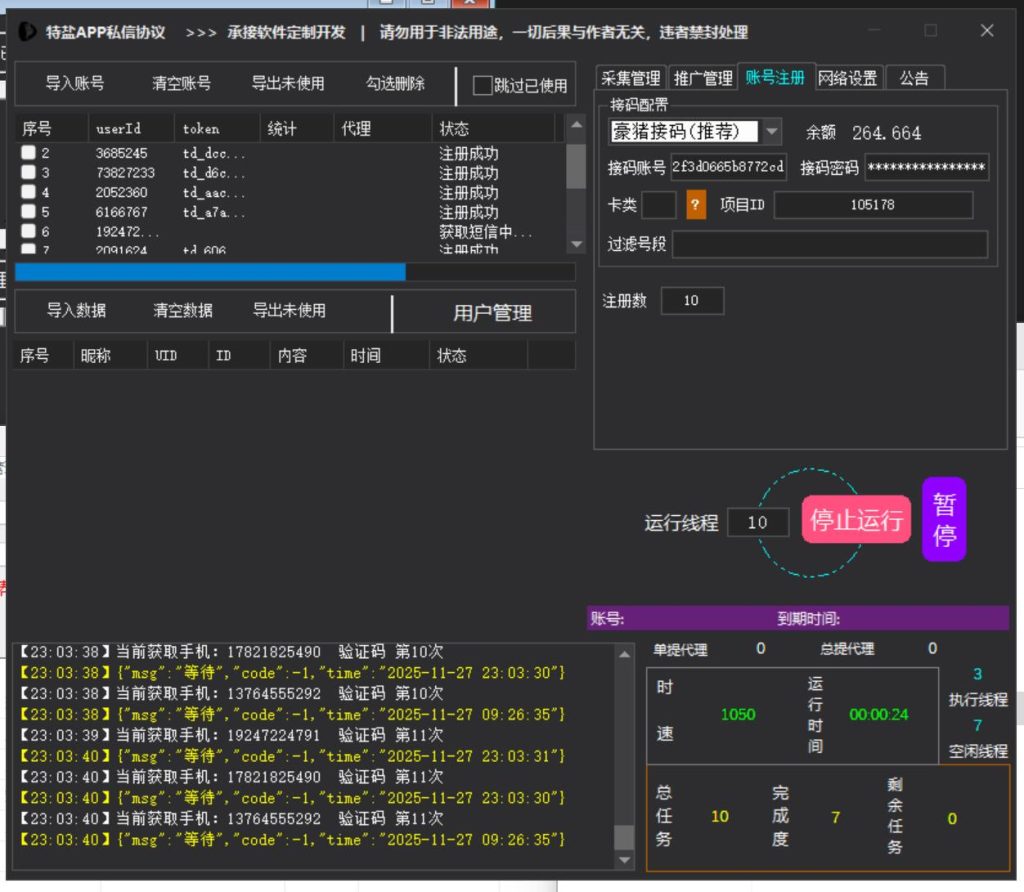The width and height of the screenshot is (1024, 892).
Task: Toggle the 跳过已使用 checkbox
Action: (483, 86)
